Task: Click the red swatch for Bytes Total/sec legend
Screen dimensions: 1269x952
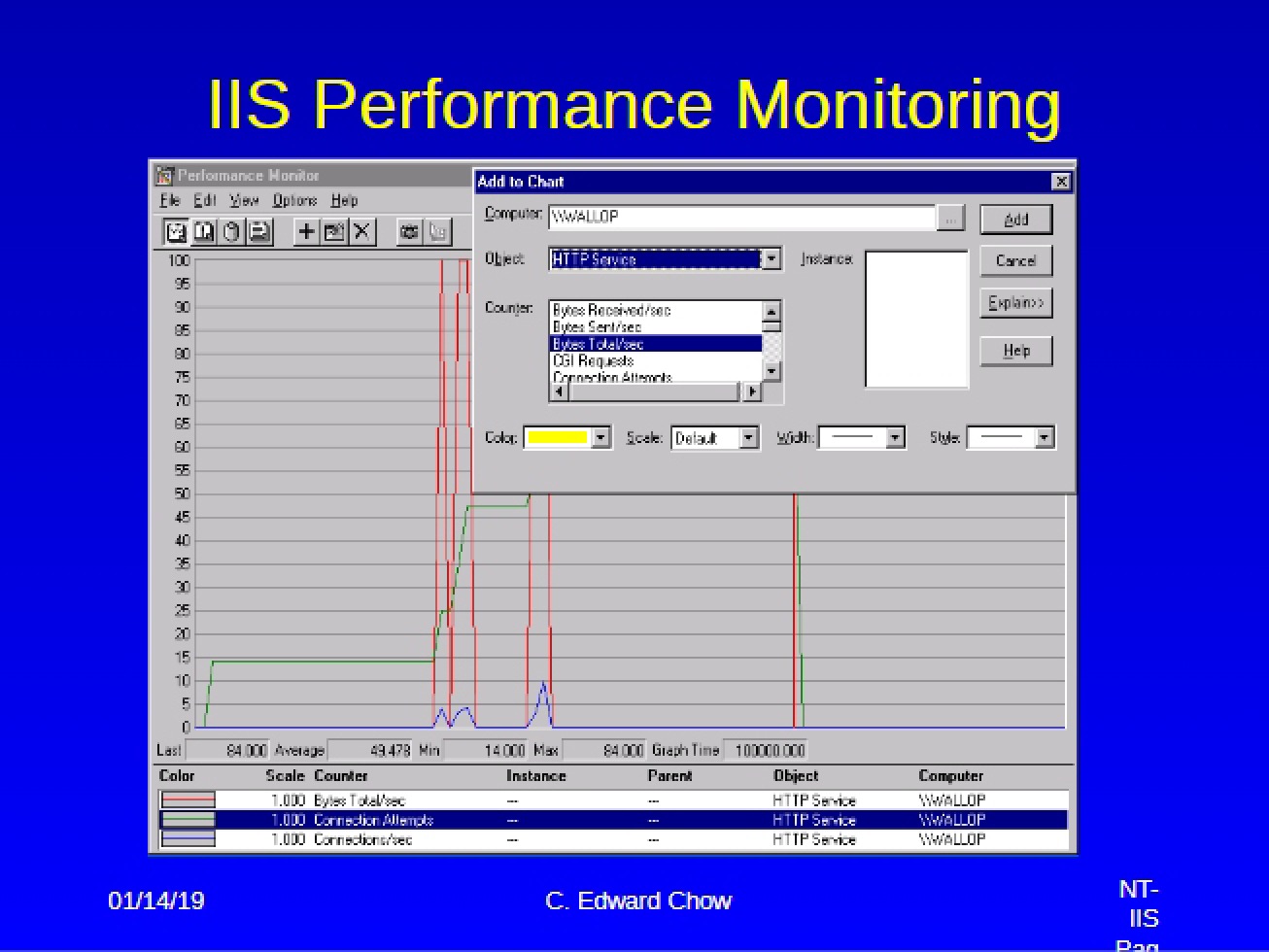Action: click(188, 800)
